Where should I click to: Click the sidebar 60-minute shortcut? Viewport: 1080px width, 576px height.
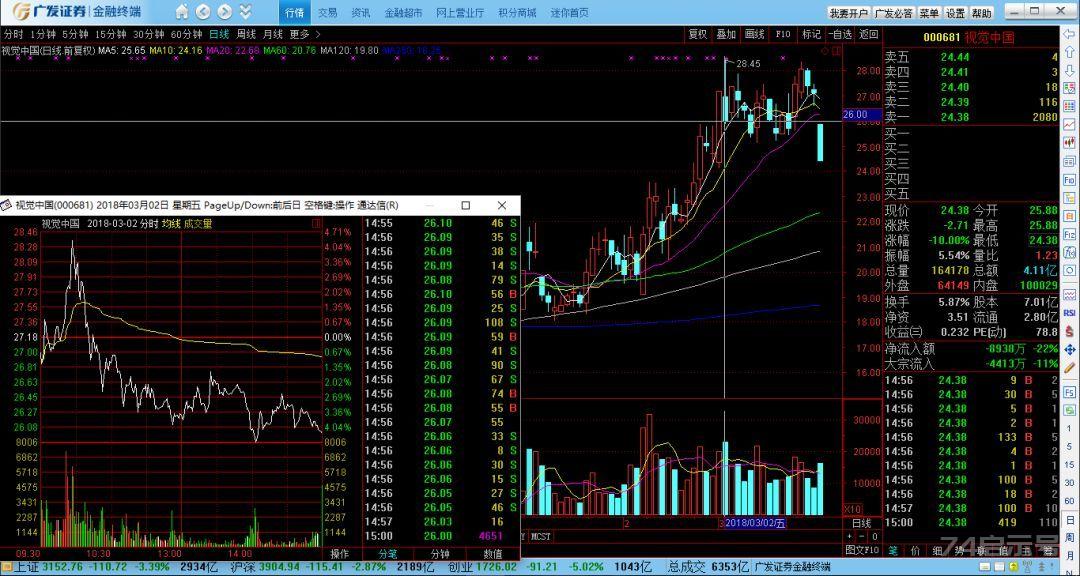click(x=1070, y=501)
